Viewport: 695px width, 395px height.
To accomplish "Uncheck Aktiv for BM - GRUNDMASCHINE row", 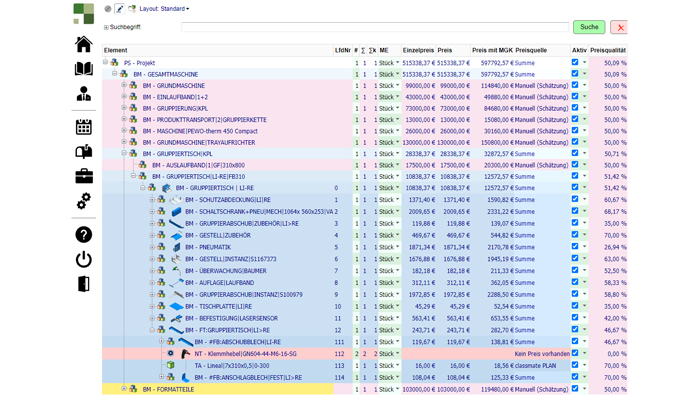I will (575, 85).
